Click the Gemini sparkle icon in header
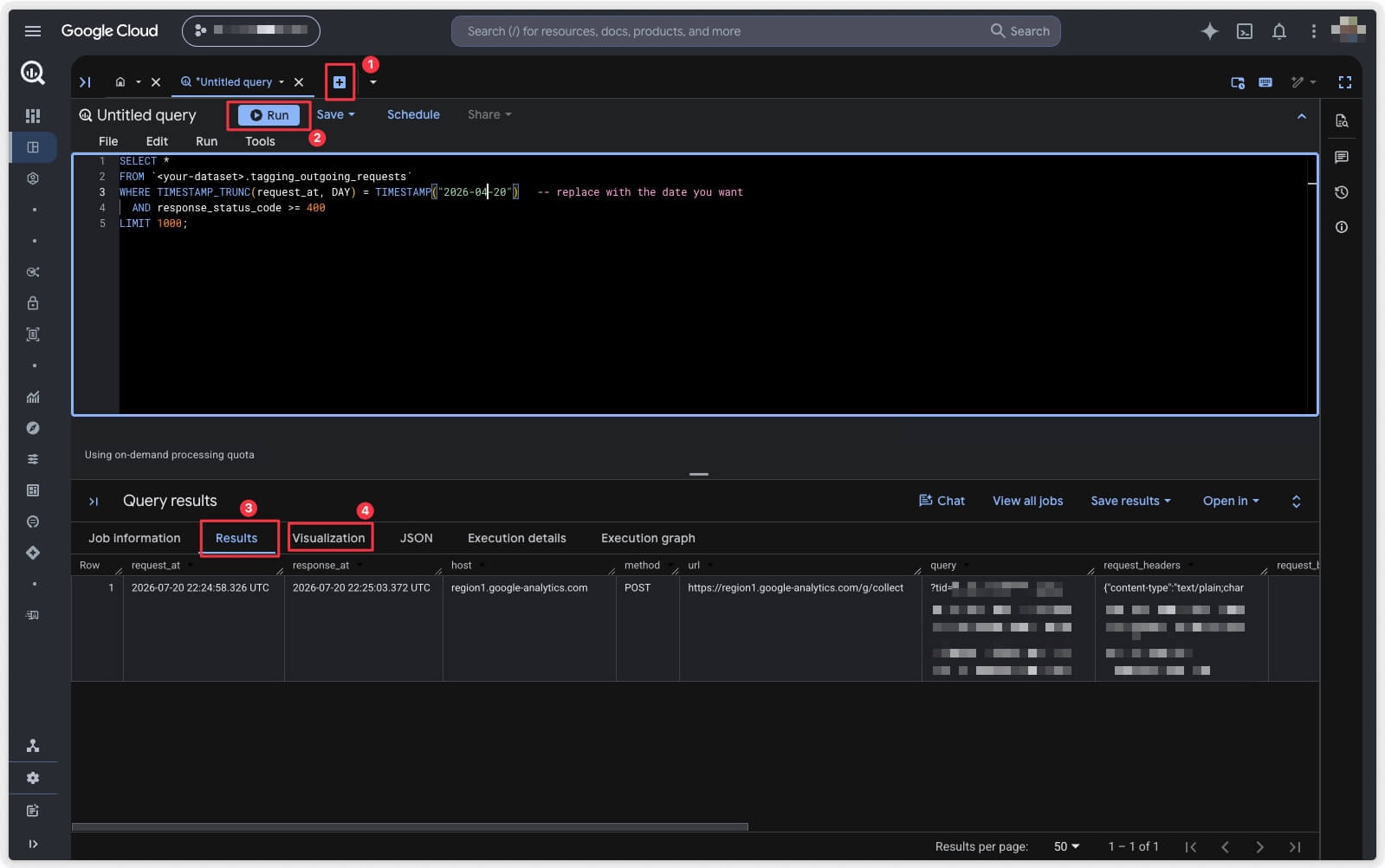Viewport: 1385px width, 868px height. tap(1209, 31)
